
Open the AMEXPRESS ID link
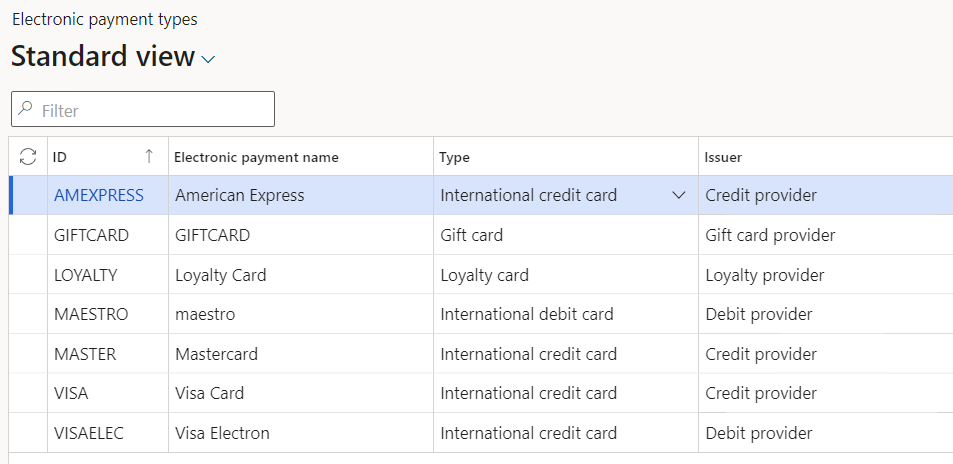pyautogui.click(x=98, y=195)
